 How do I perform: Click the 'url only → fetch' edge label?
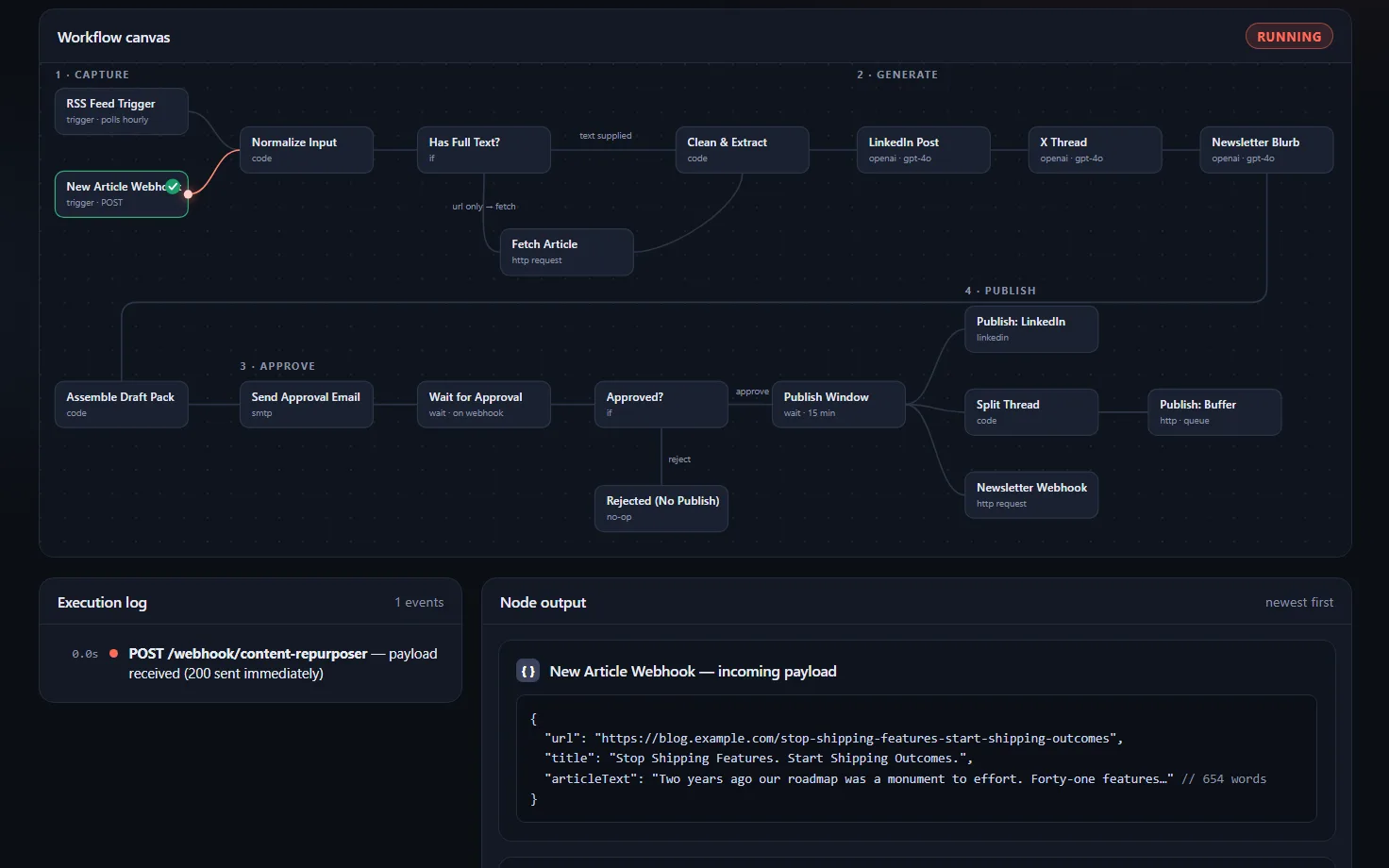coord(484,207)
